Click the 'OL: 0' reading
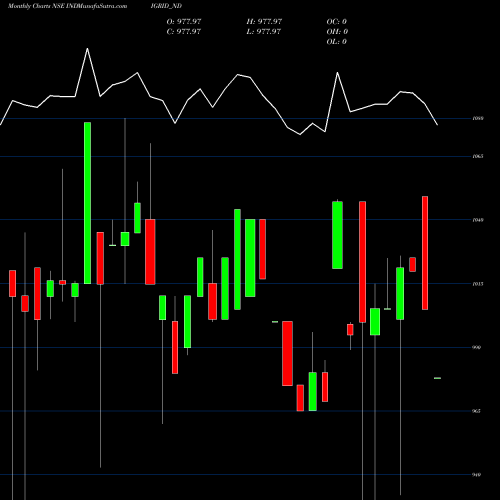 point(337,42)
